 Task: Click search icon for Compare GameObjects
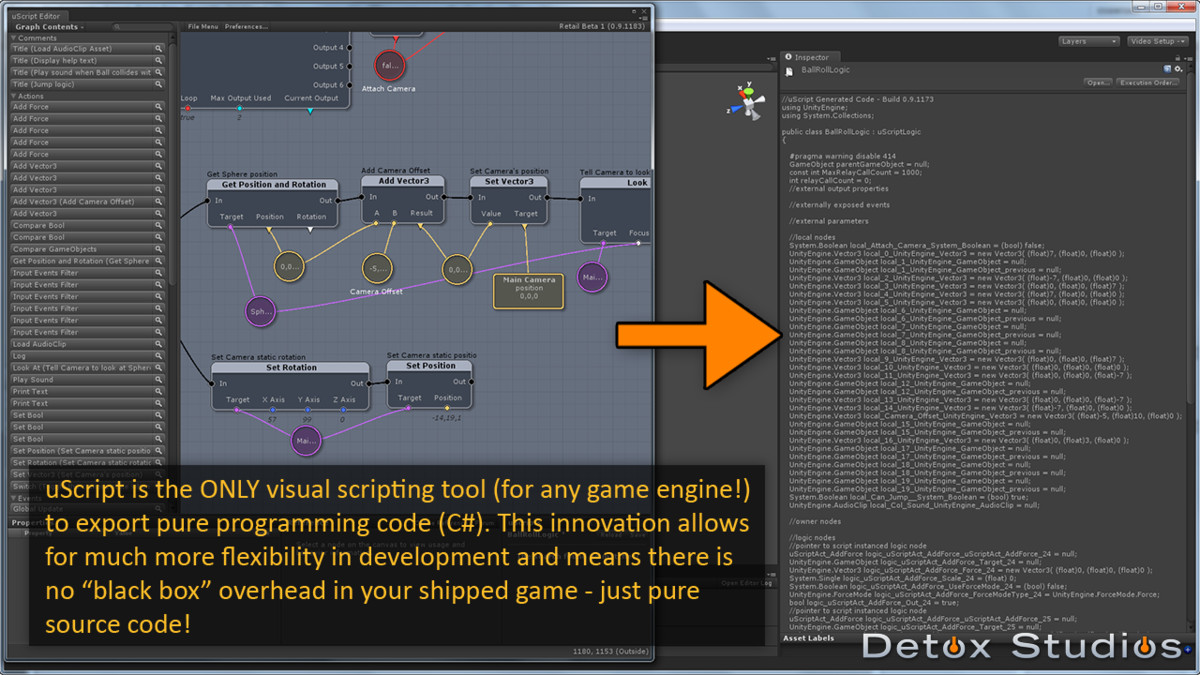point(158,249)
